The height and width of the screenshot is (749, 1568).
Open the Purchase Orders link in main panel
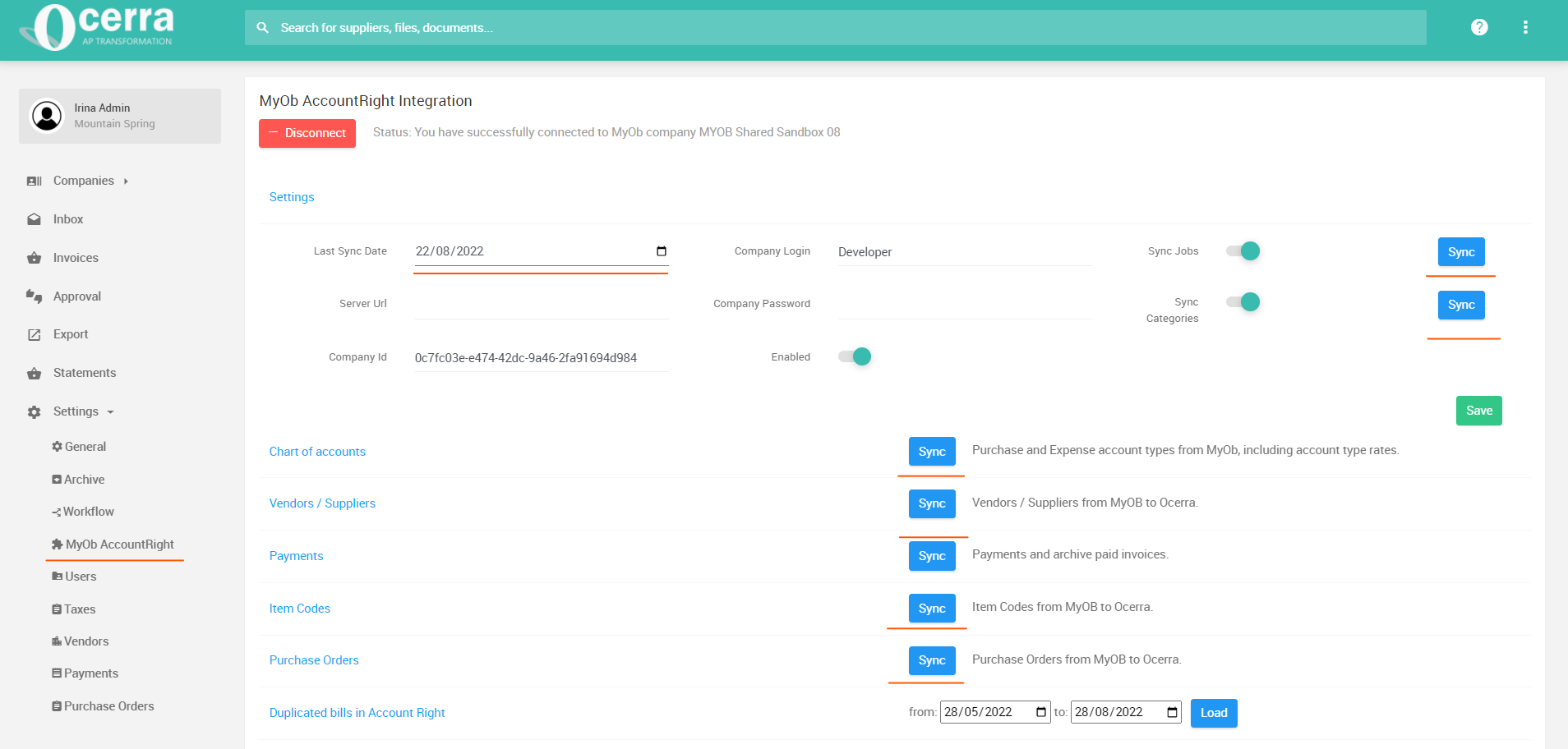coord(314,660)
